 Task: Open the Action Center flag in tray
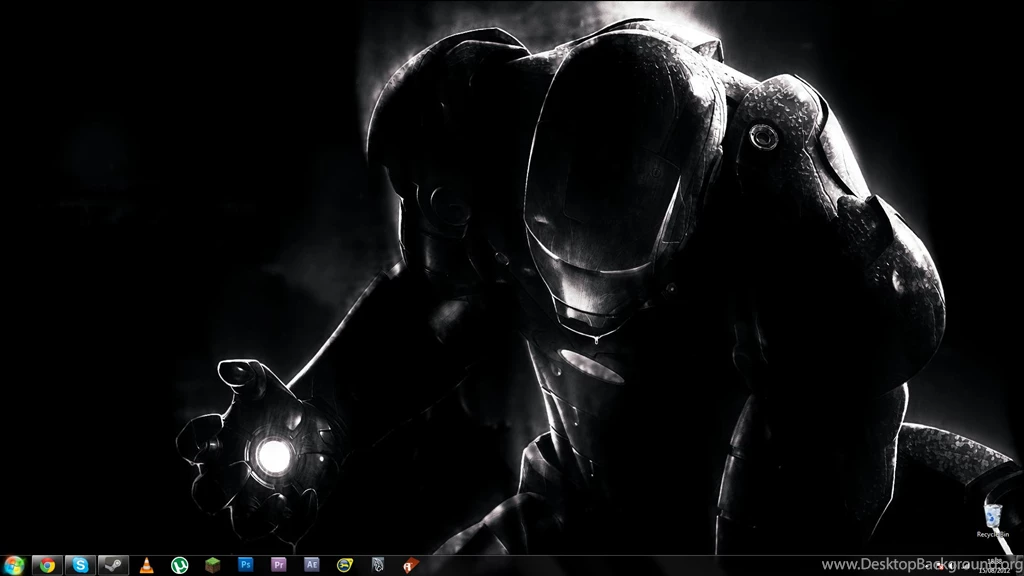tap(940, 566)
